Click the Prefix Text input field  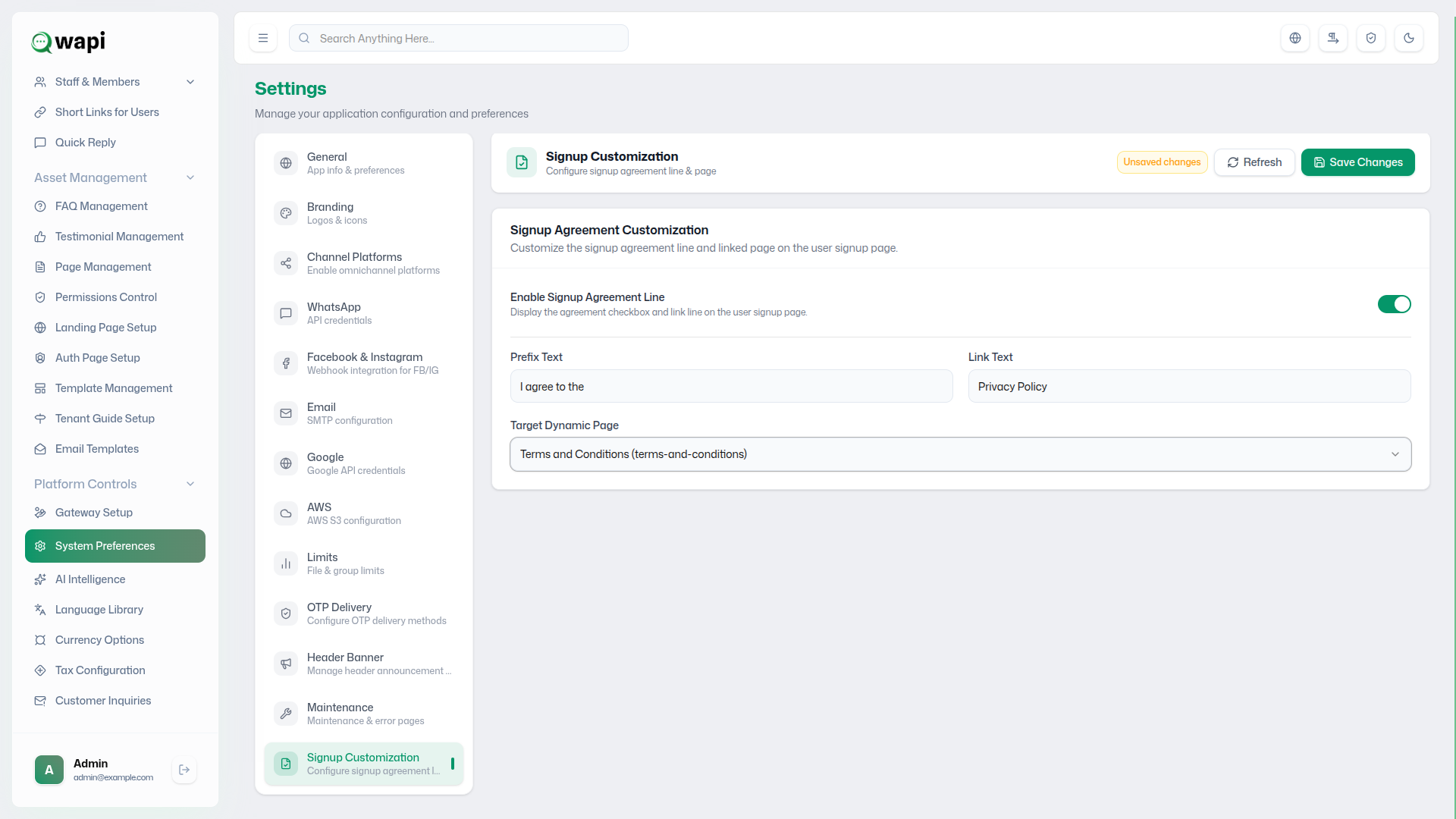(731, 387)
